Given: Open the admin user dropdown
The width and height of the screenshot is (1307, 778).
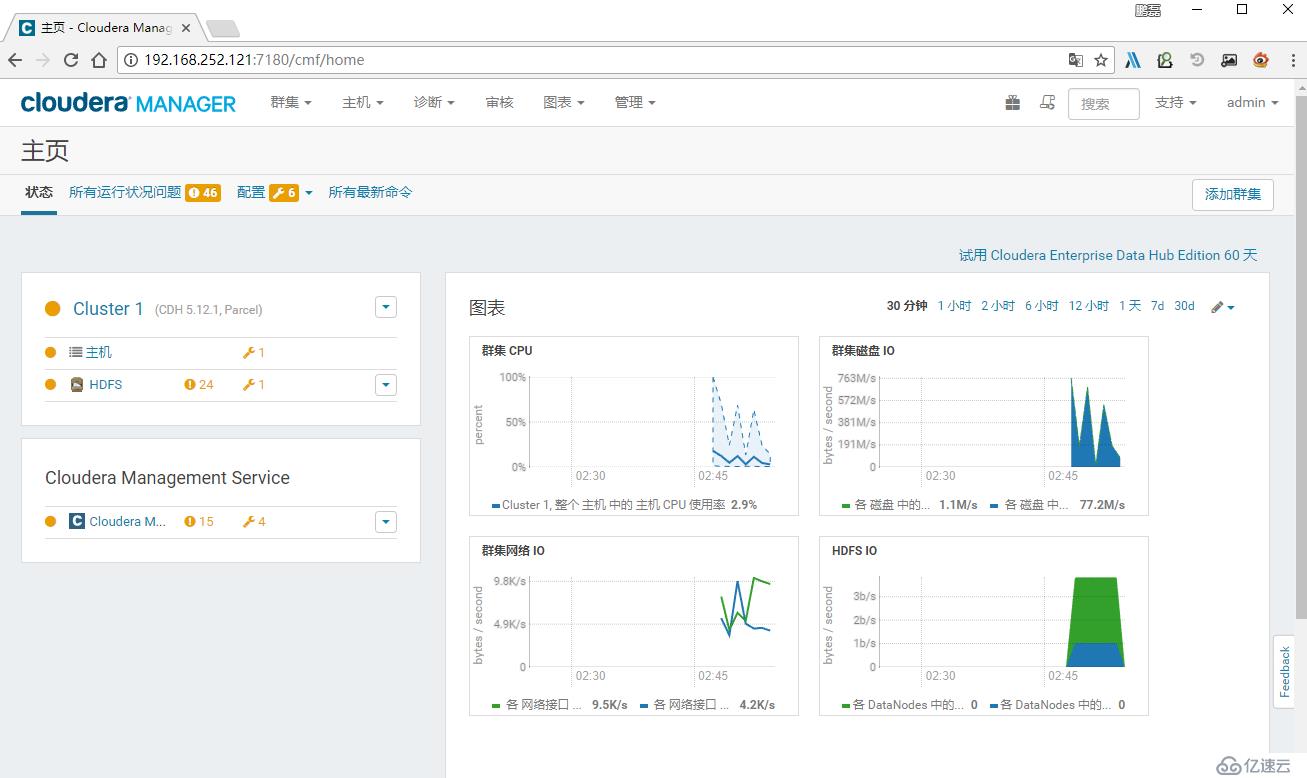Looking at the screenshot, I should coord(1253,102).
